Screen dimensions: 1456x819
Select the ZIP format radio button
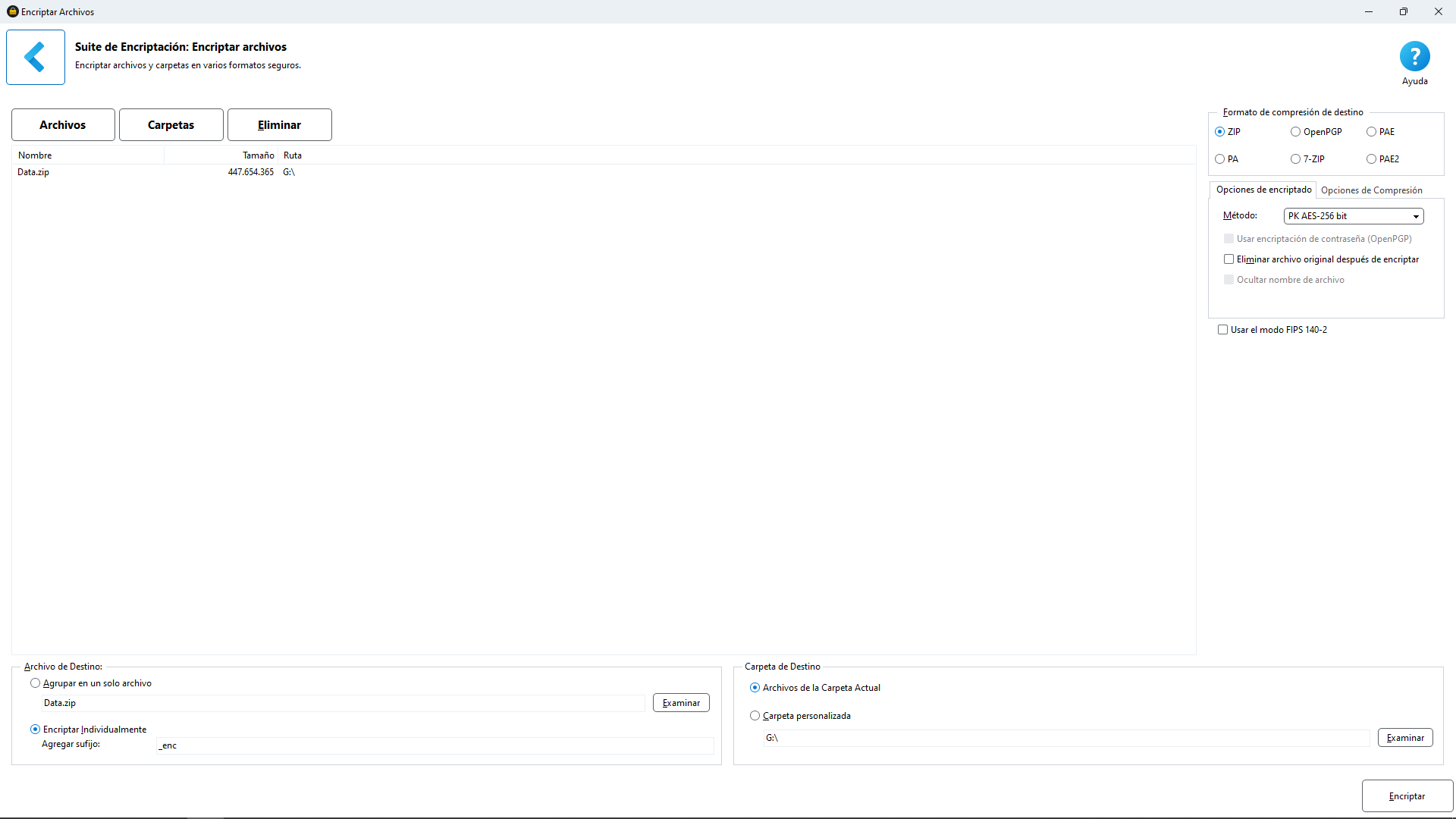(1220, 132)
